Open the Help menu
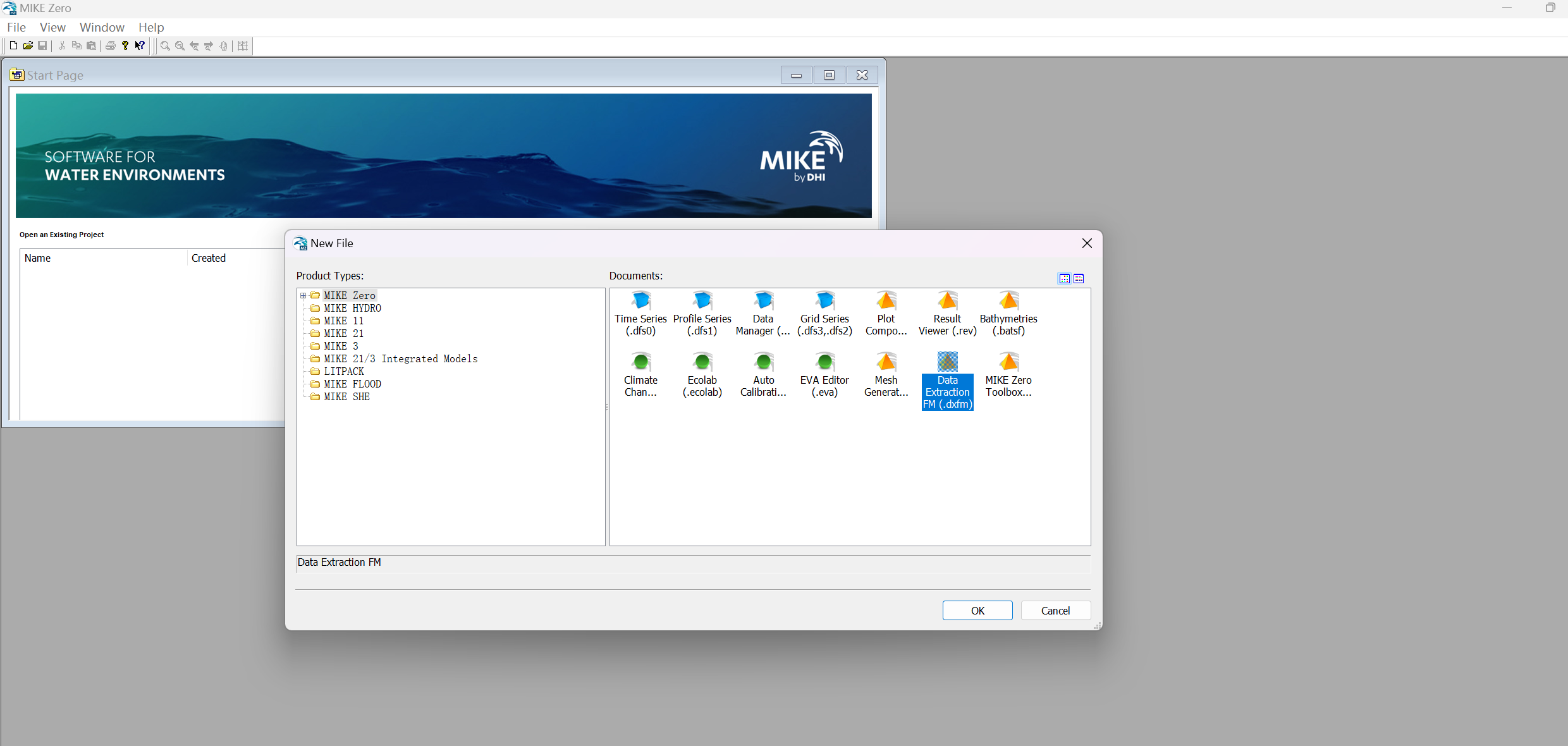 (151, 27)
